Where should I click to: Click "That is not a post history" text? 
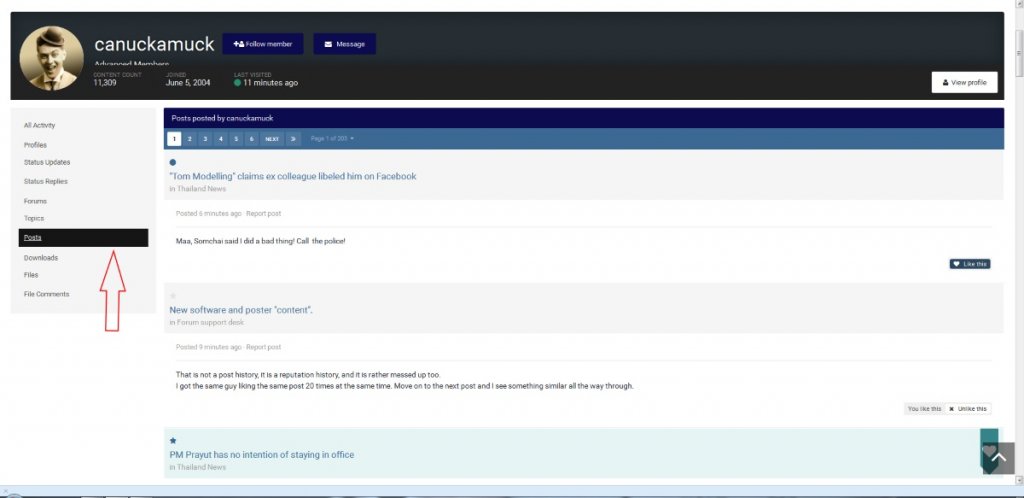(x=308, y=375)
